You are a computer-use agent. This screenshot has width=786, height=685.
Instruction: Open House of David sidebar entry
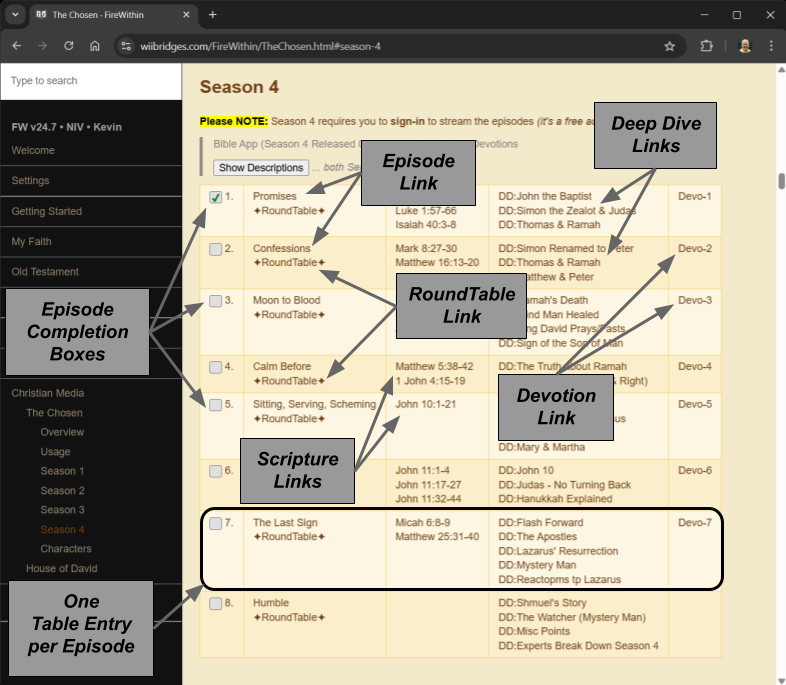tap(62, 568)
